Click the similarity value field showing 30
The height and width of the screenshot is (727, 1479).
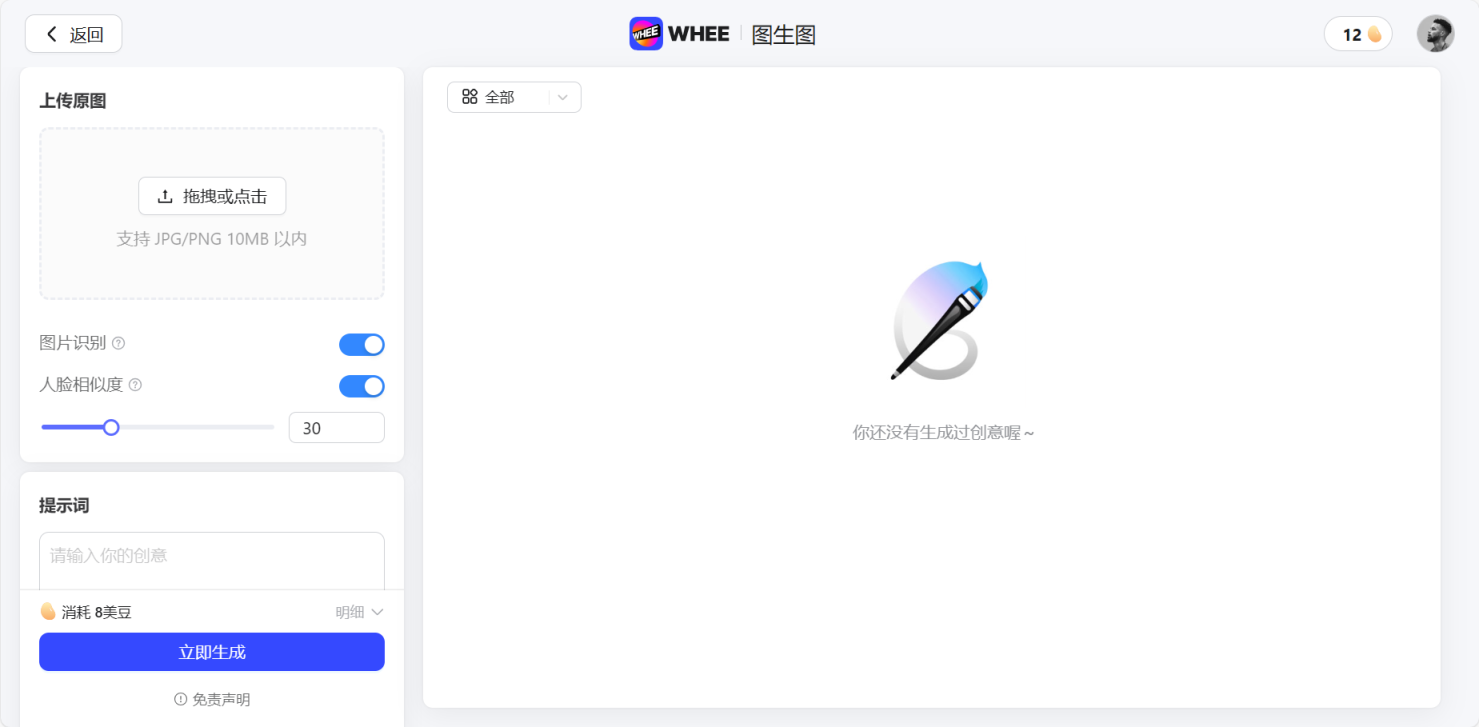pos(336,428)
